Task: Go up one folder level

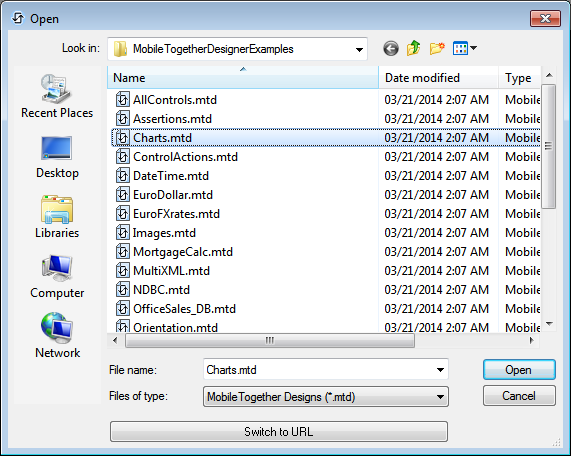Action: point(414,48)
